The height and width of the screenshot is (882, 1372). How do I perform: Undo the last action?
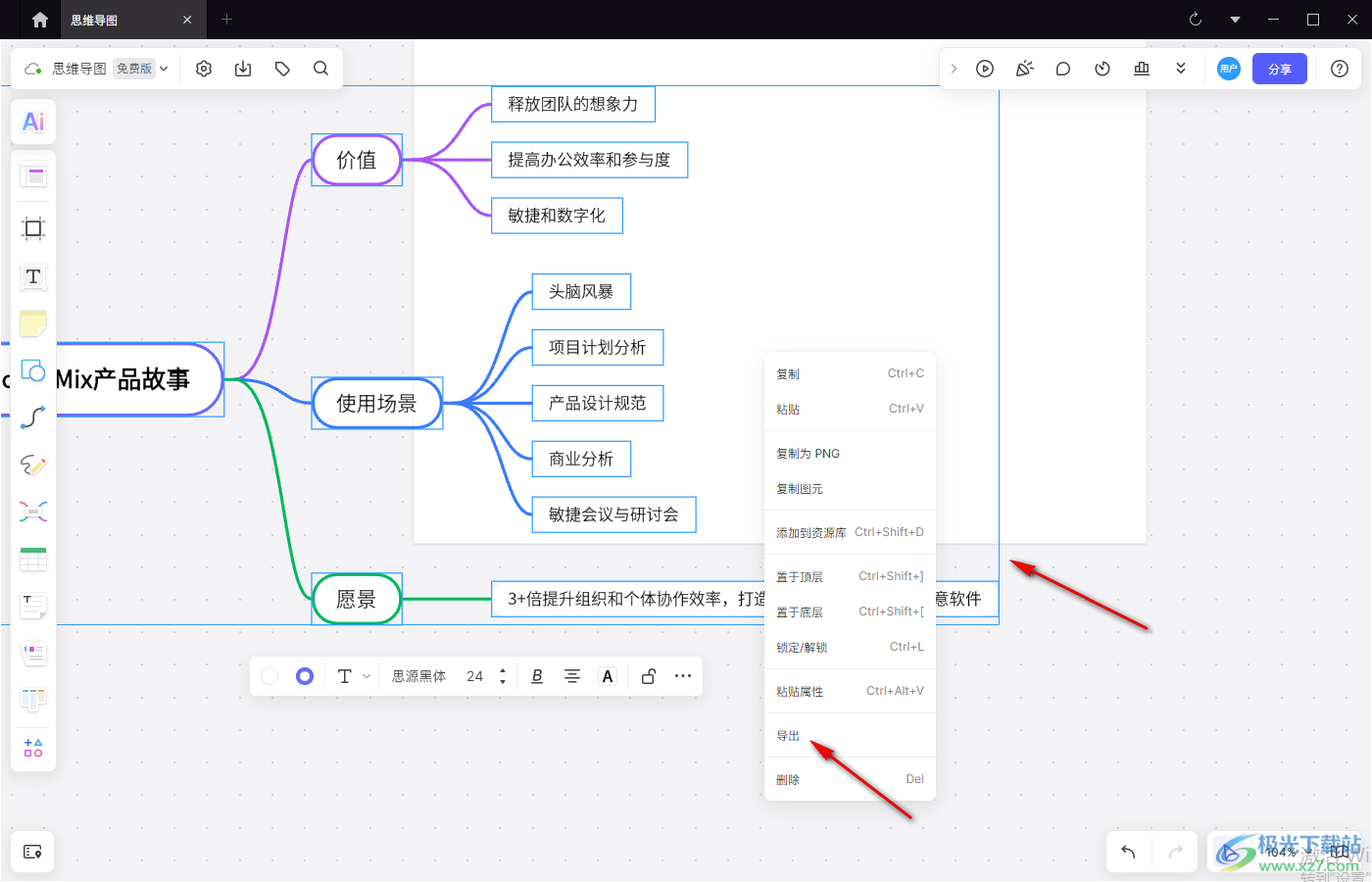[1128, 852]
